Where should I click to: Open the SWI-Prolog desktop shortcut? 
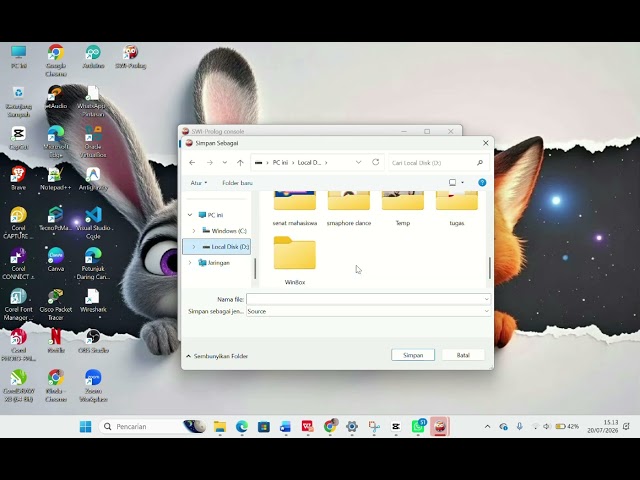(x=131, y=57)
